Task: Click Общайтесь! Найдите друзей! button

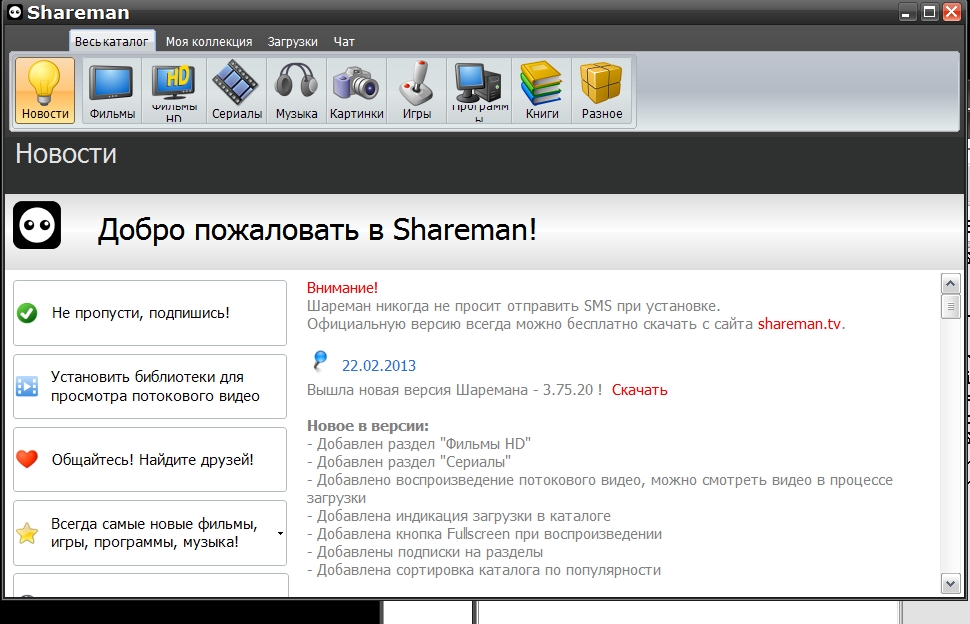Action: point(150,459)
